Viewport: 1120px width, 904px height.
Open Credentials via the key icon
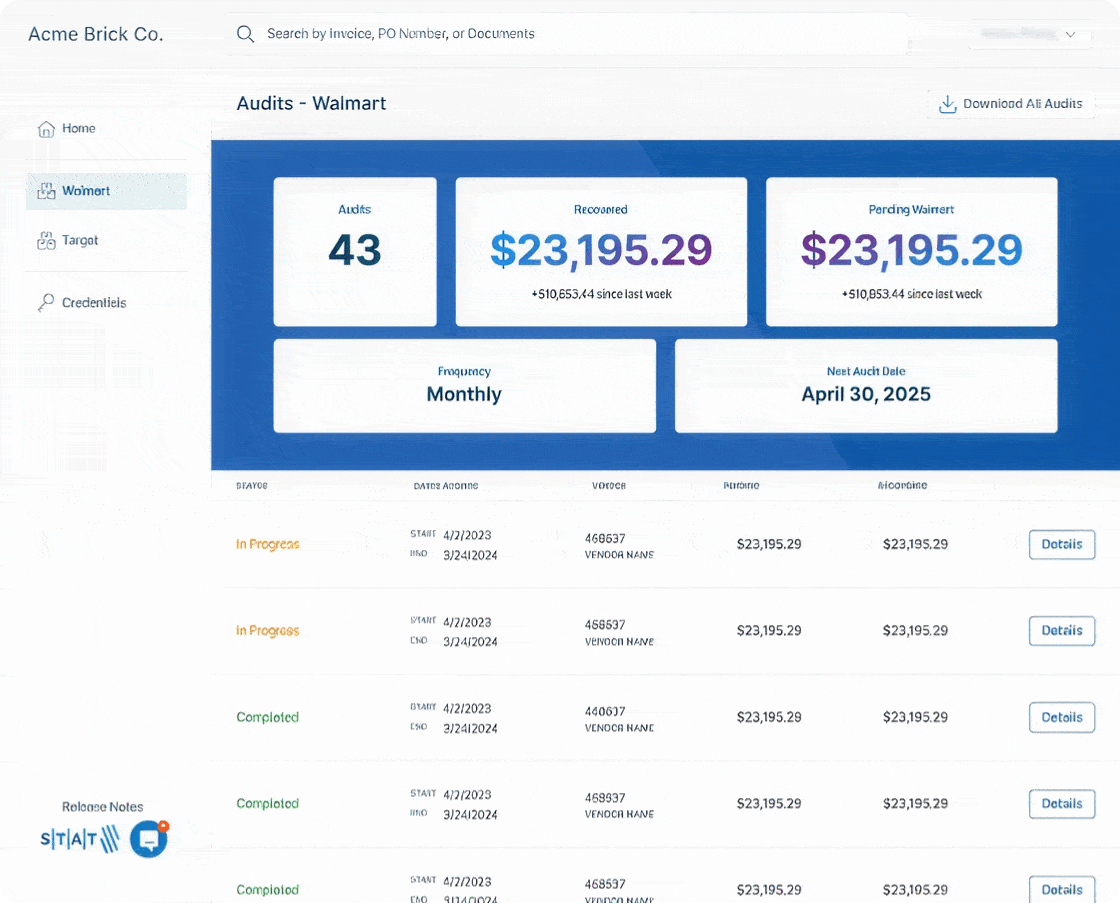tap(46, 303)
